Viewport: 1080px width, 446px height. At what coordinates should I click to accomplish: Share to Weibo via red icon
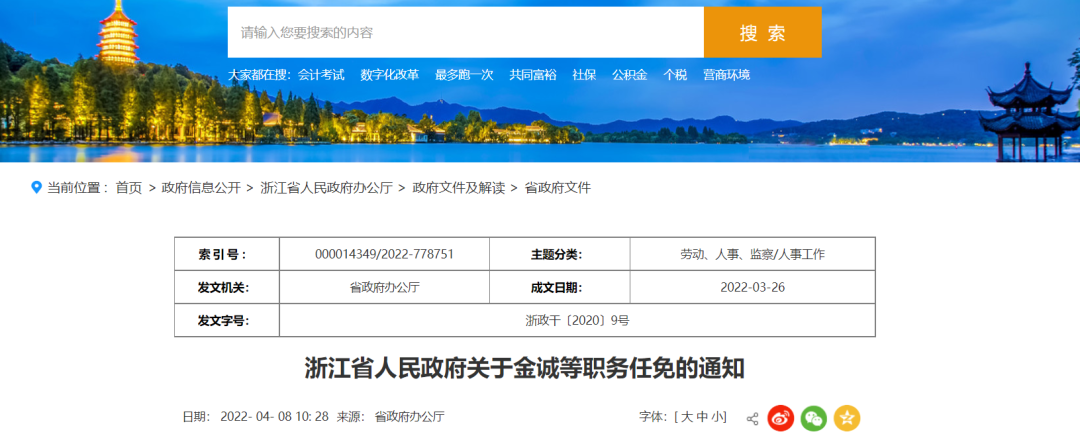[x=781, y=418]
